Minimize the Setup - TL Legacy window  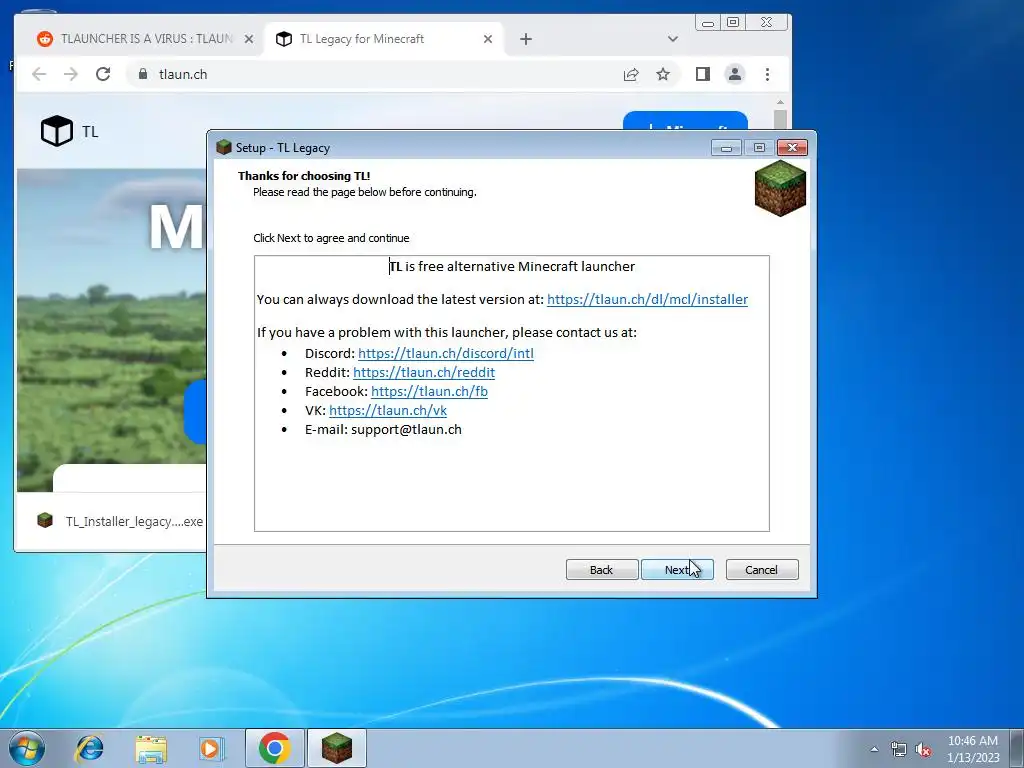click(726, 148)
